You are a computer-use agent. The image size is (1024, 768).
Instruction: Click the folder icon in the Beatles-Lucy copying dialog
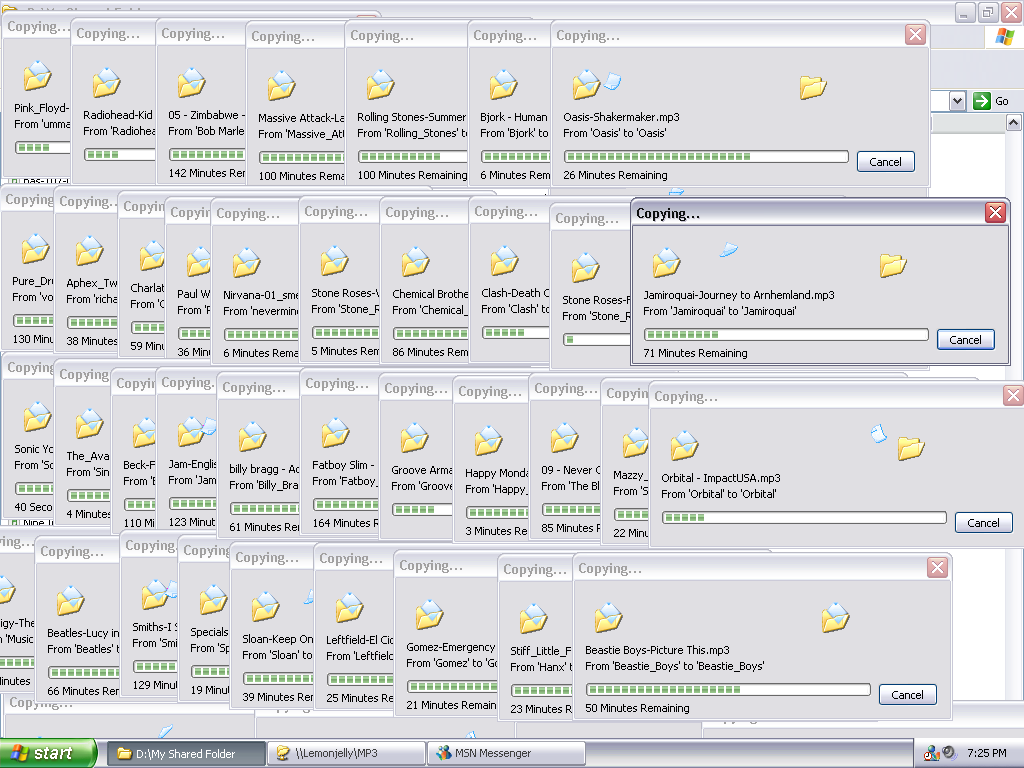click(x=71, y=601)
